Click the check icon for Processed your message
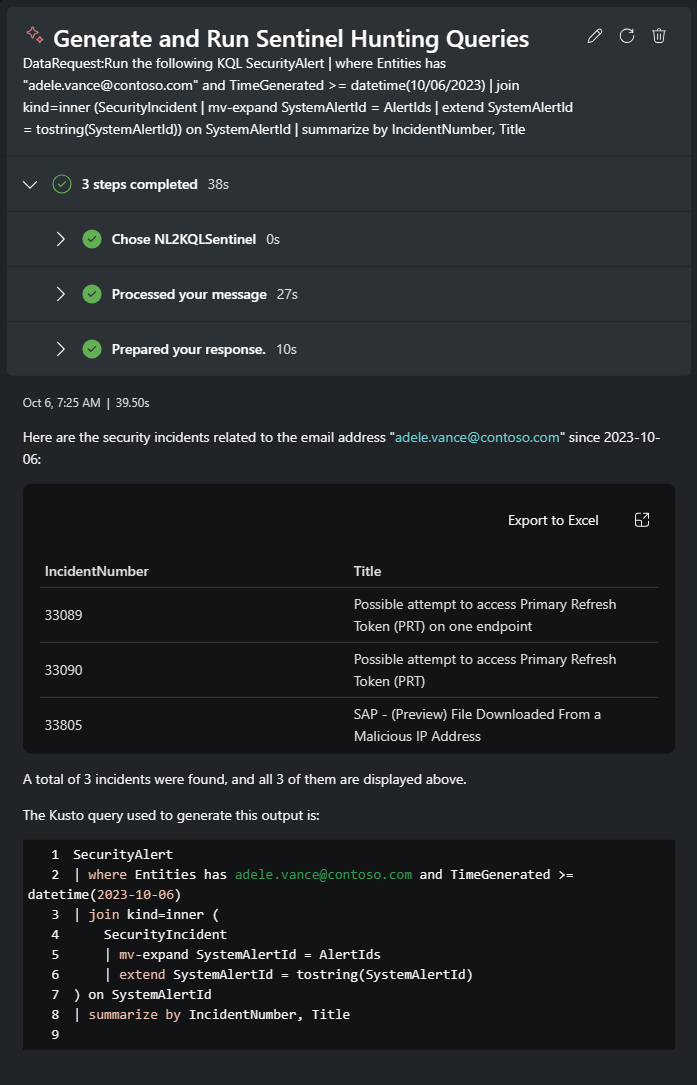Screen dimensions: 697x1085 point(92,294)
